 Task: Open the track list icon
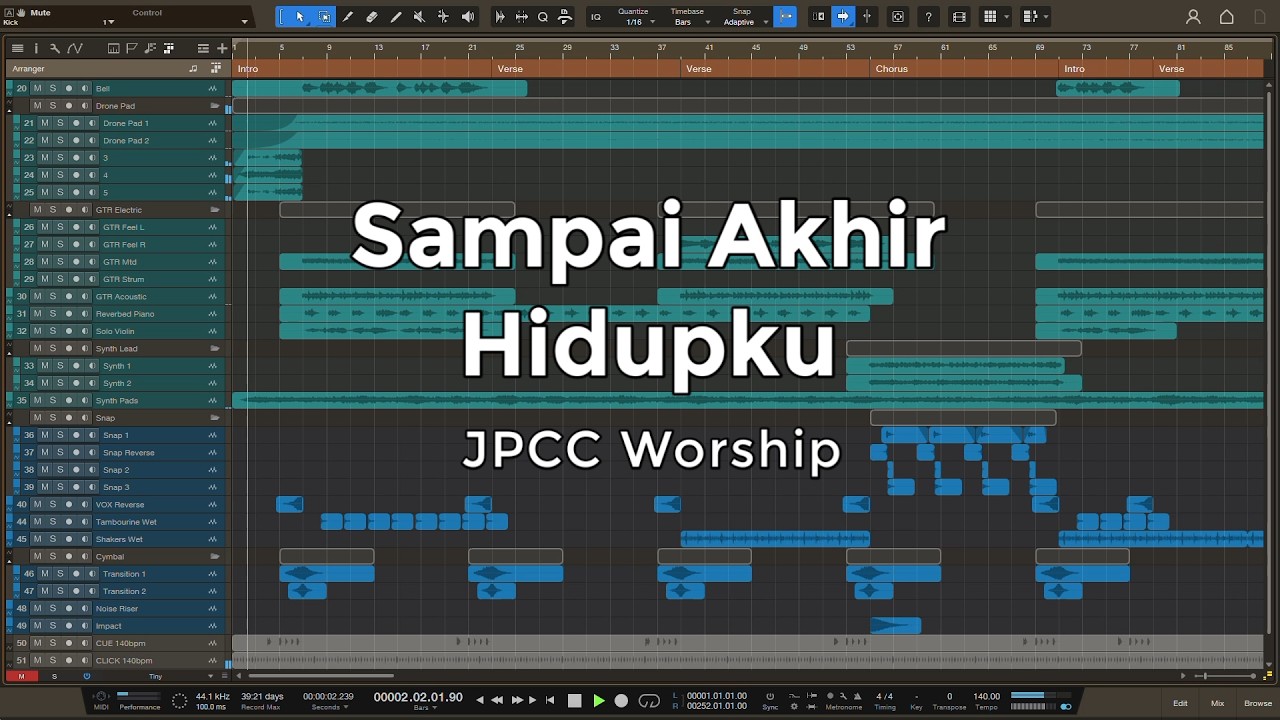[x=18, y=48]
